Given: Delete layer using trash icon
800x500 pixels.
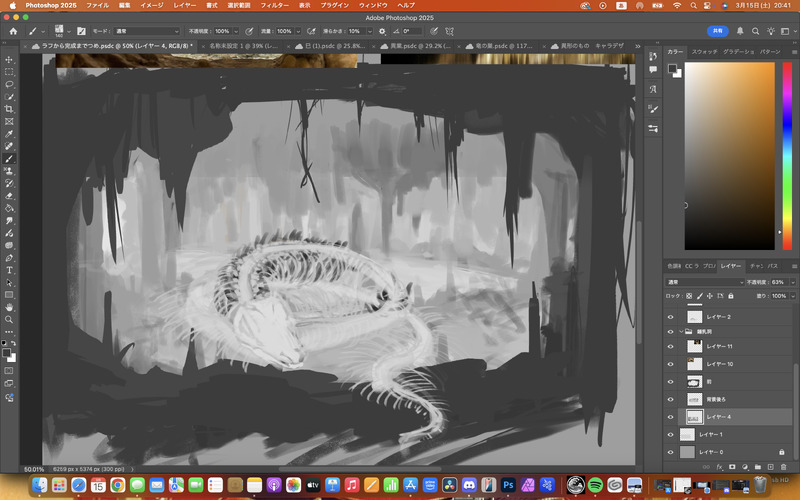Looking at the screenshot, I should 781,466.
